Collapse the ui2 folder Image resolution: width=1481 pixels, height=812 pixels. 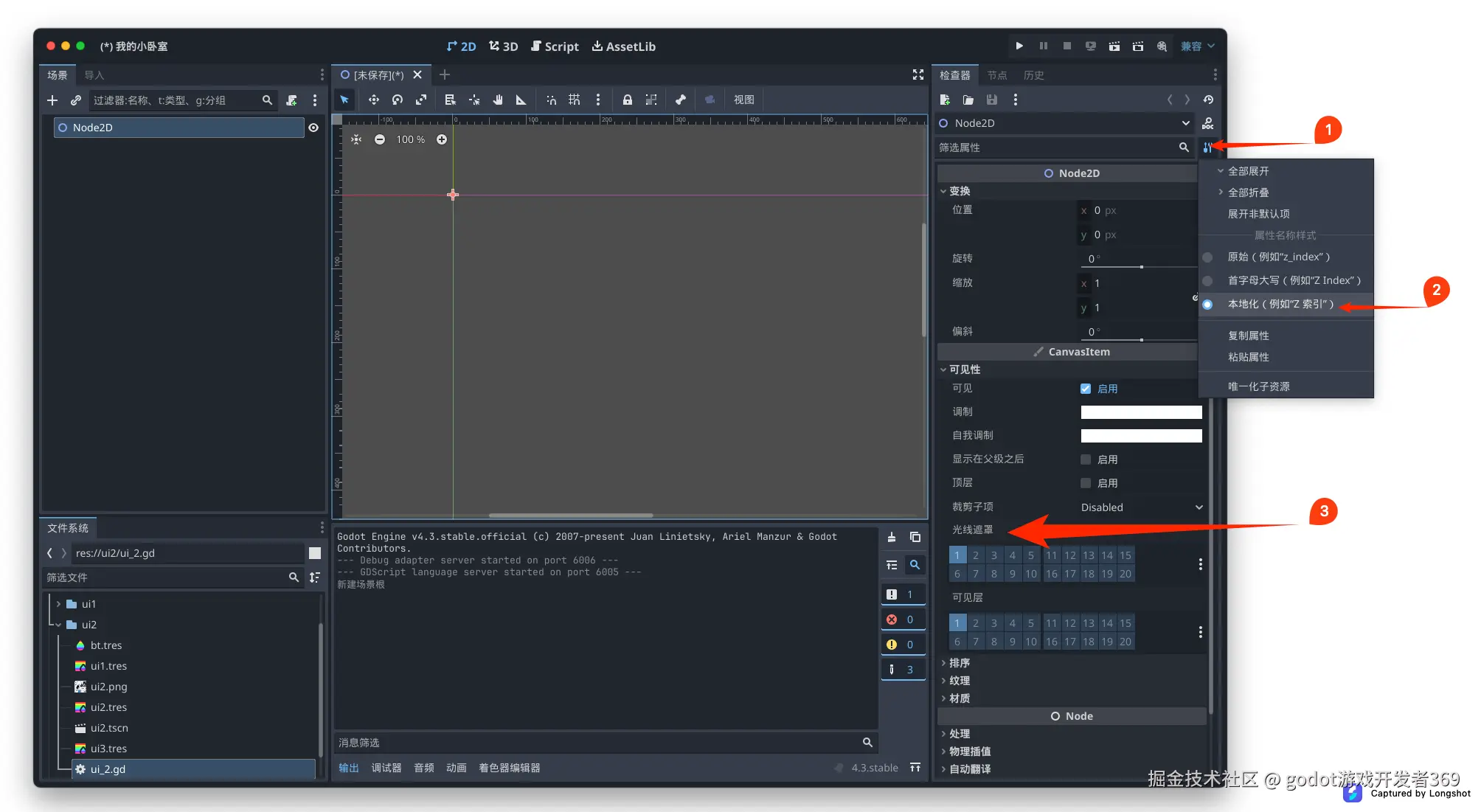tap(58, 625)
